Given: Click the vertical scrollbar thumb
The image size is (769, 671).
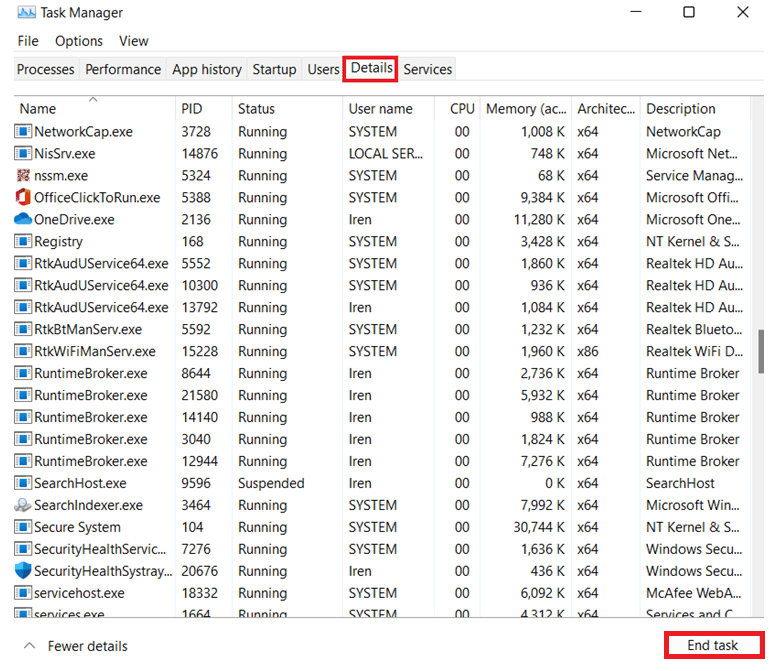Looking at the screenshot, I should point(760,350).
